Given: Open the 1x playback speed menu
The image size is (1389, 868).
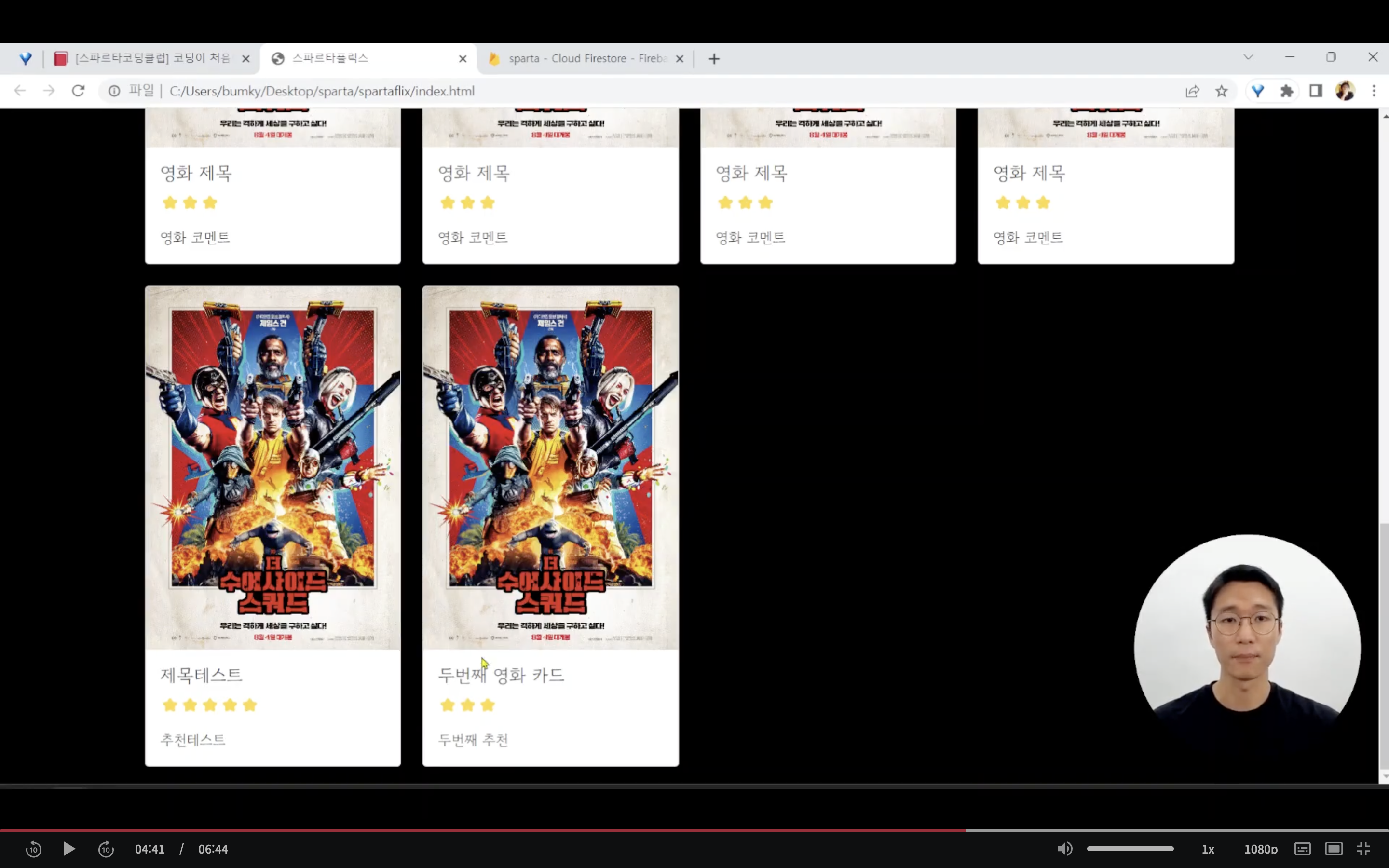Looking at the screenshot, I should pyautogui.click(x=1208, y=849).
